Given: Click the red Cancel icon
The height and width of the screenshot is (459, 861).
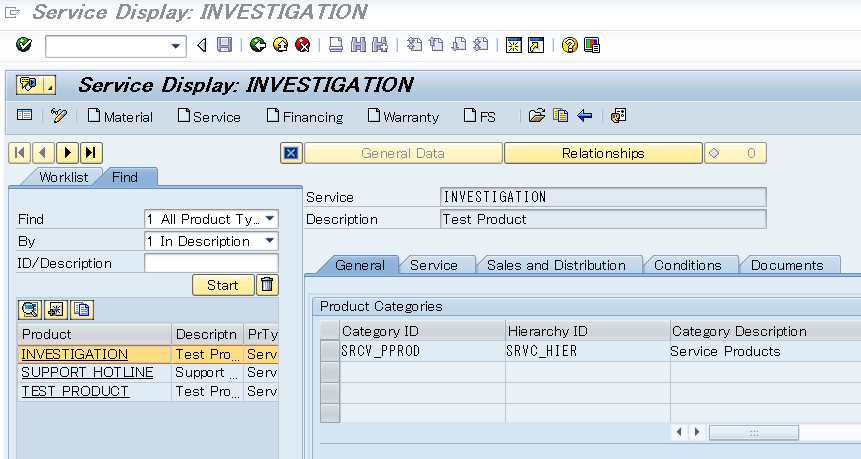Looking at the screenshot, I should click(x=303, y=45).
